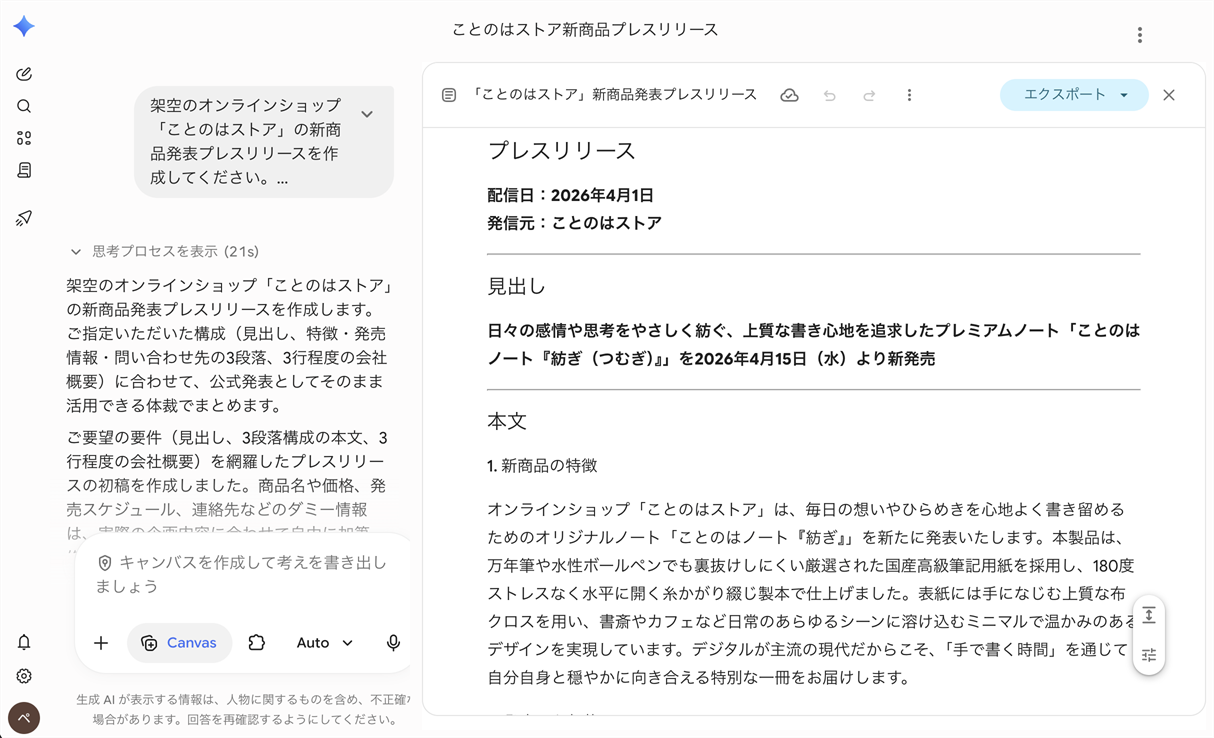The image size is (1214, 738).
Task: Click the 発信元：ことのはストア line
Action: [x=574, y=223]
